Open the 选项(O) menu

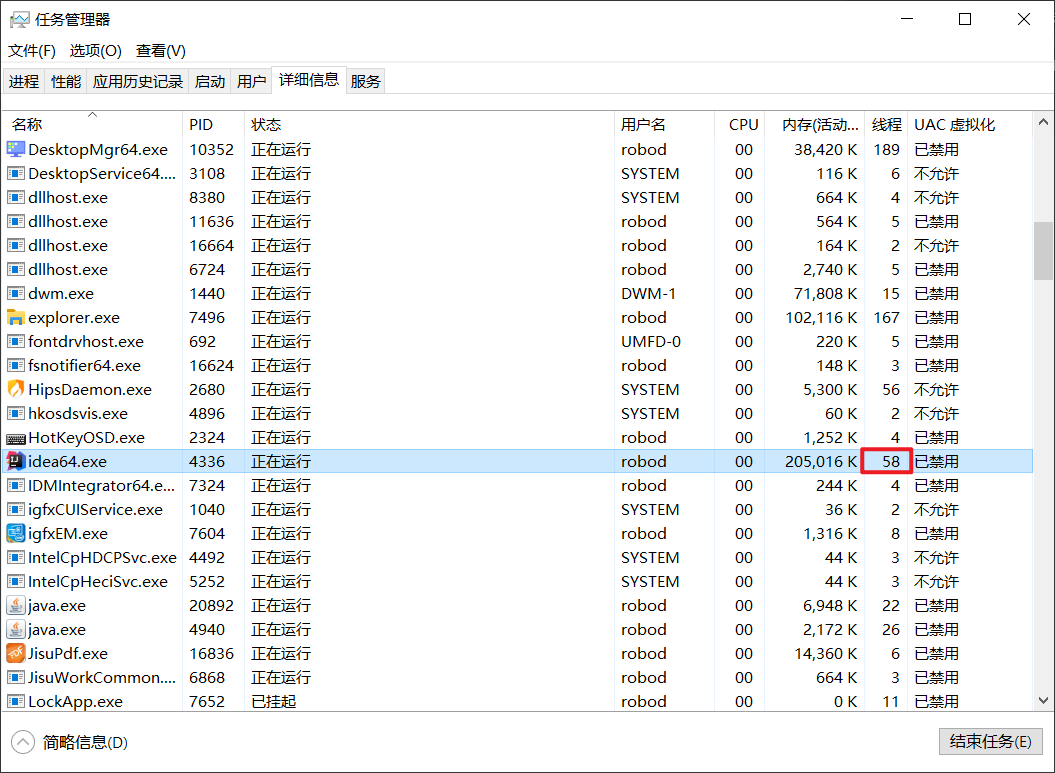pos(96,51)
